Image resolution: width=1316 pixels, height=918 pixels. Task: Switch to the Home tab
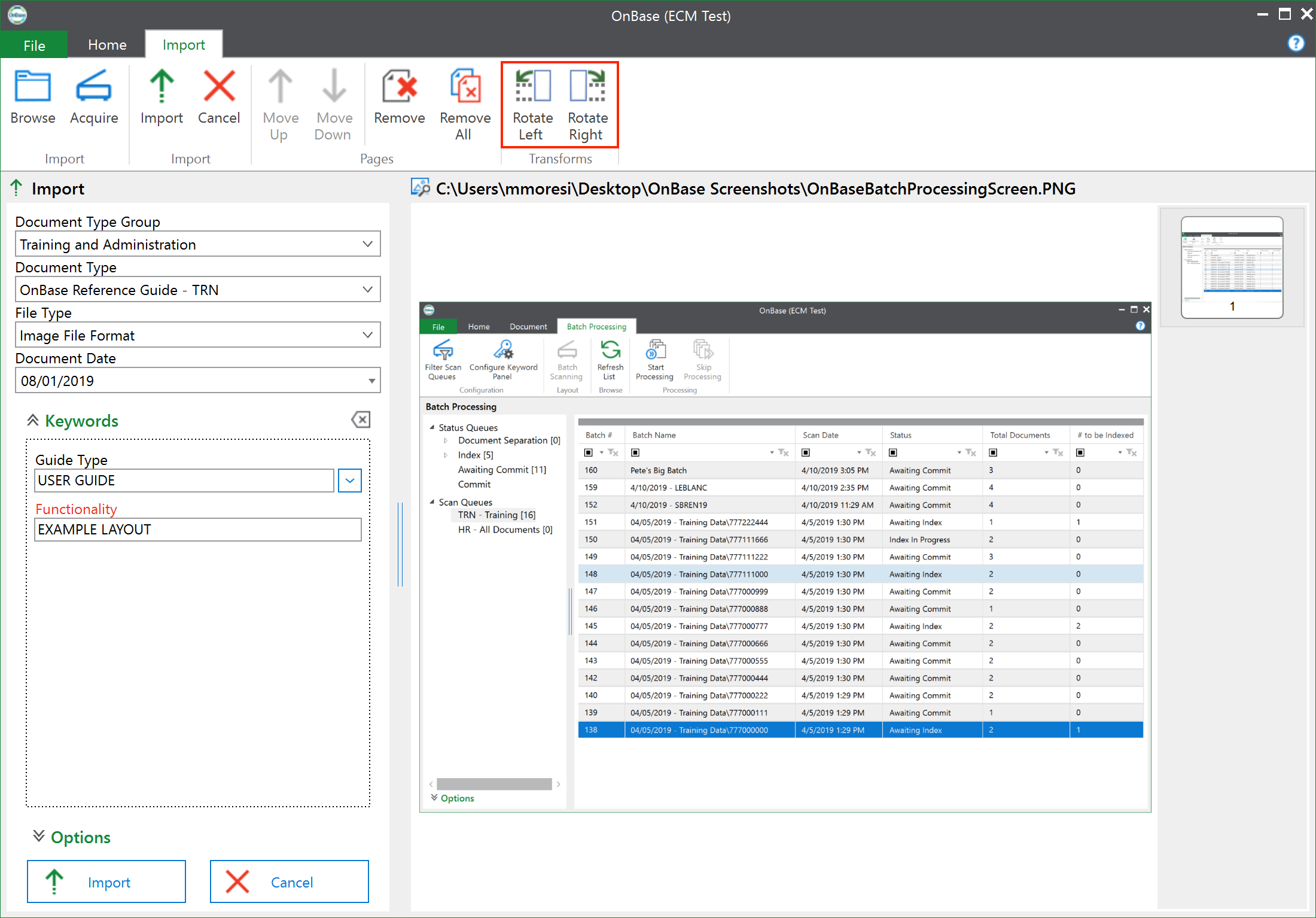107,45
